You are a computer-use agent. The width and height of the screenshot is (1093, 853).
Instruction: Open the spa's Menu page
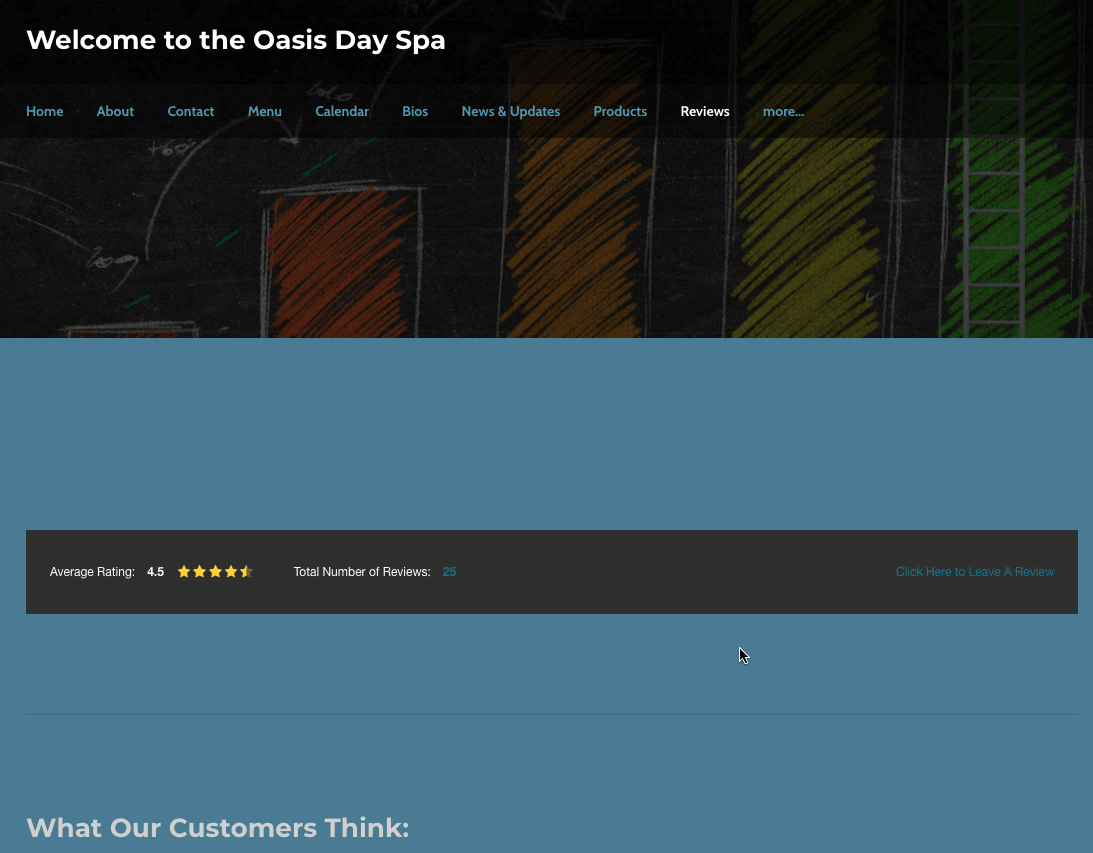tap(264, 111)
